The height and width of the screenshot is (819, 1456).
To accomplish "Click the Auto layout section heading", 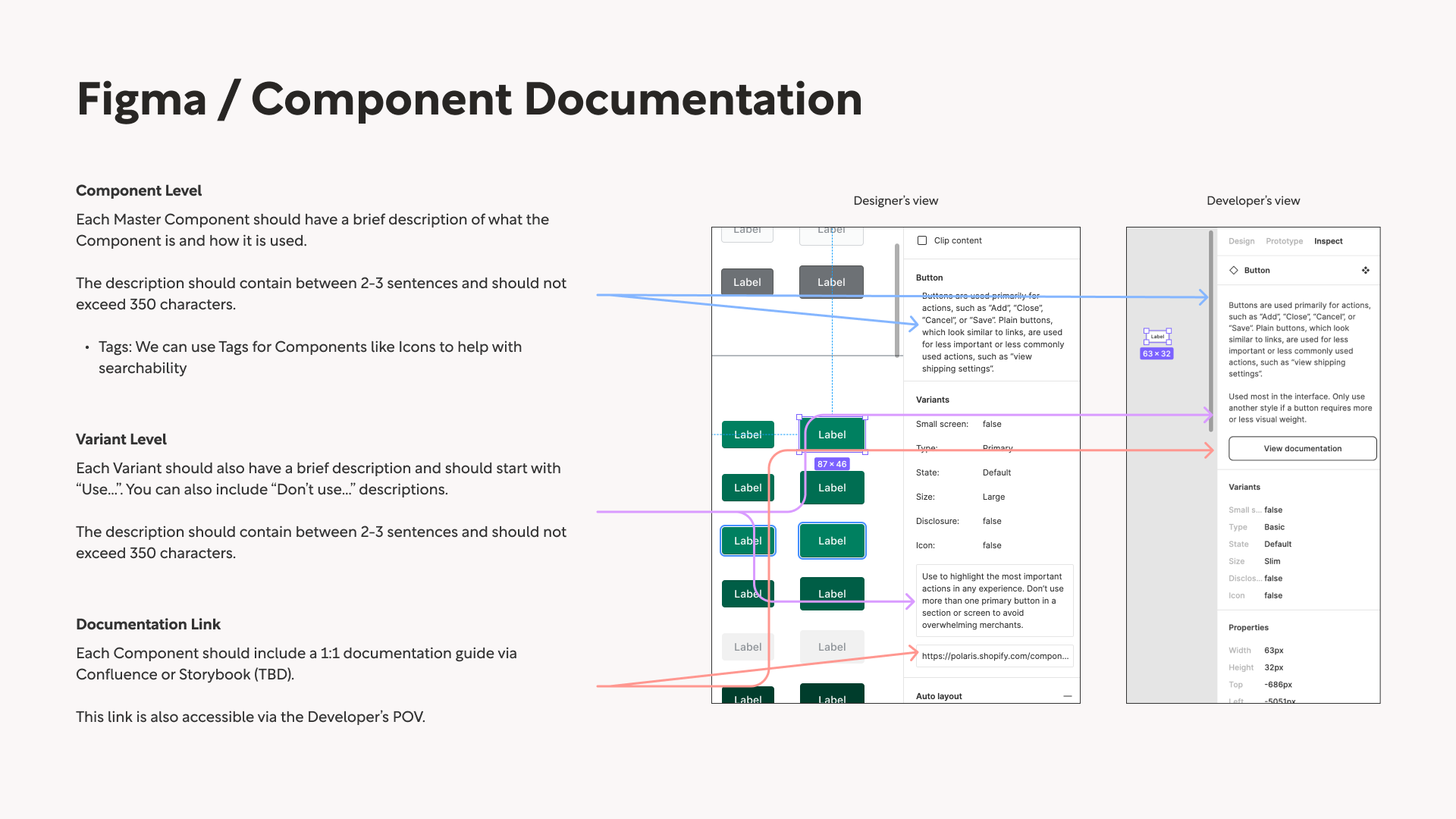I will click(939, 696).
